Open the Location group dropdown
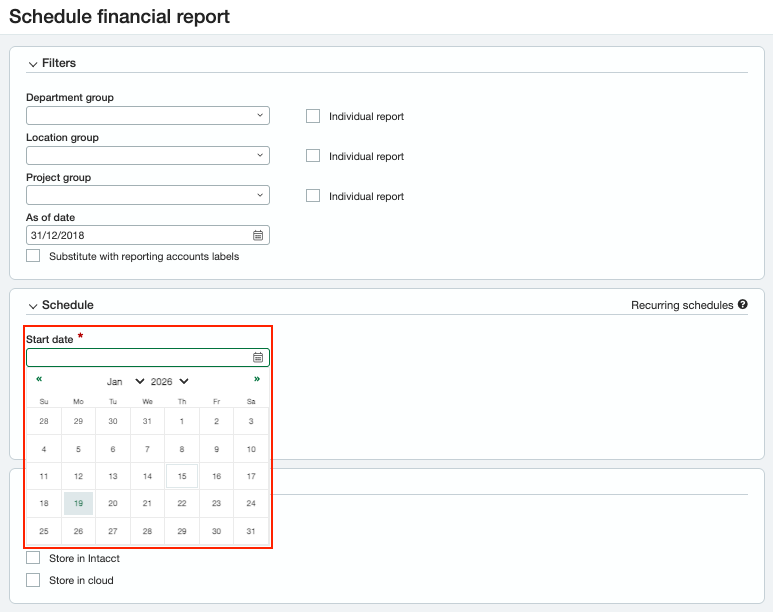 (148, 156)
